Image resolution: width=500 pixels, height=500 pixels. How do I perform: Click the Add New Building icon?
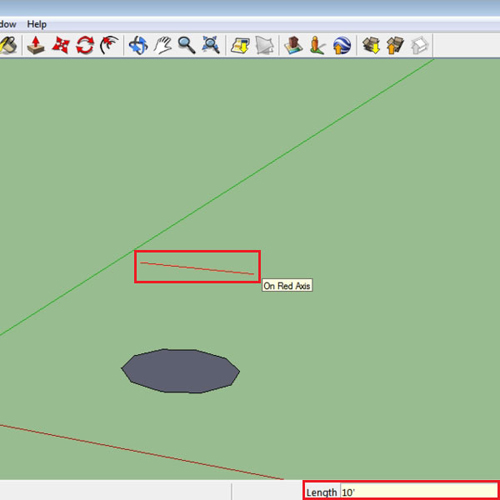[x=293, y=45]
